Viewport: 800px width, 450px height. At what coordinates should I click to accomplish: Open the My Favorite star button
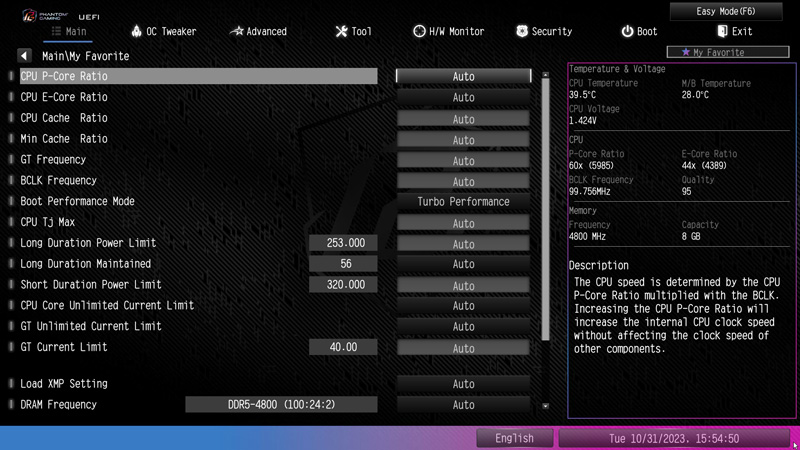click(x=712, y=52)
